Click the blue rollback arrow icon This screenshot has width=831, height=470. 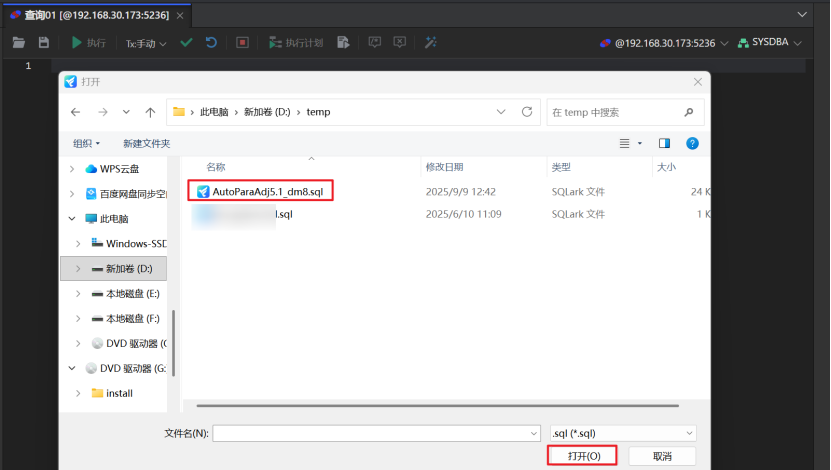(211, 42)
